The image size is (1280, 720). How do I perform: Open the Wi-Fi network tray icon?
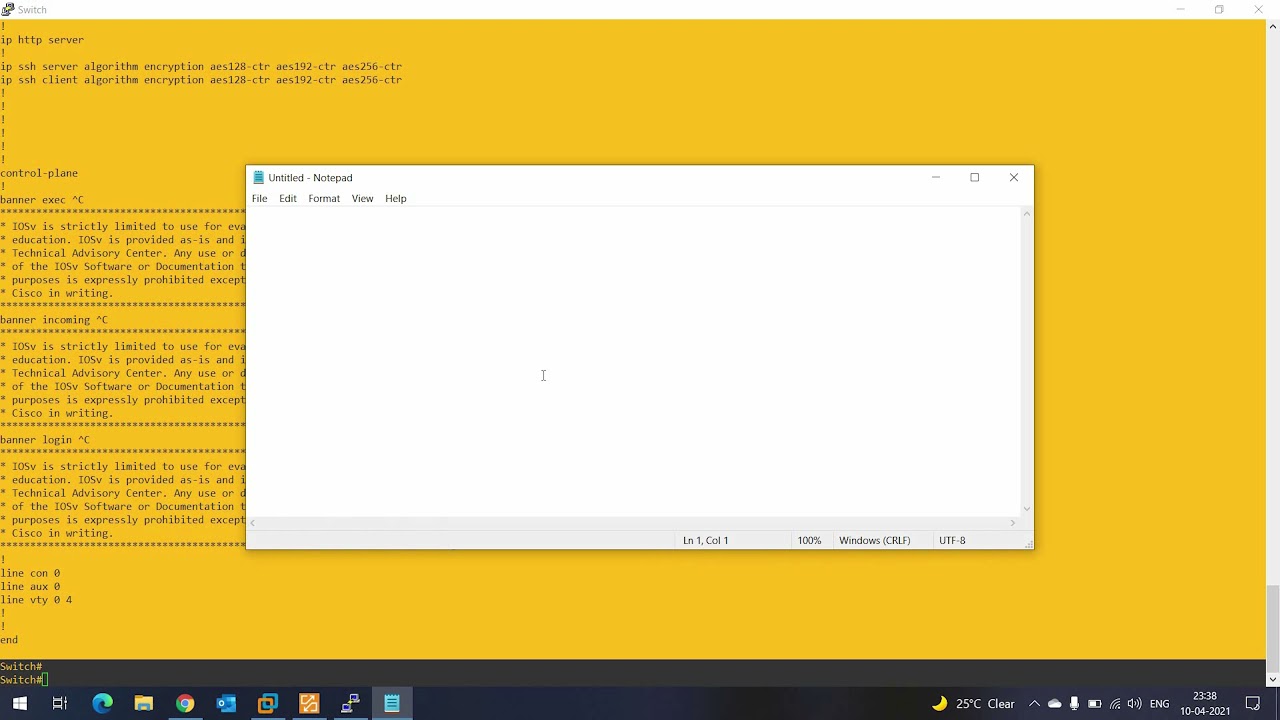tap(1115, 704)
